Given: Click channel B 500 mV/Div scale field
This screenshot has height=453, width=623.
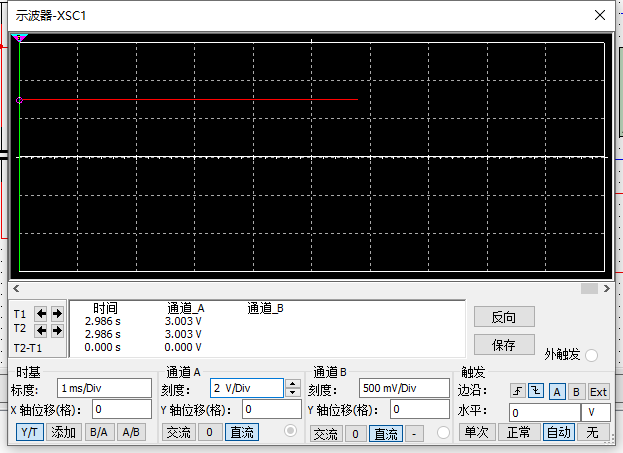Looking at the screenshot, I should point(404,388).
